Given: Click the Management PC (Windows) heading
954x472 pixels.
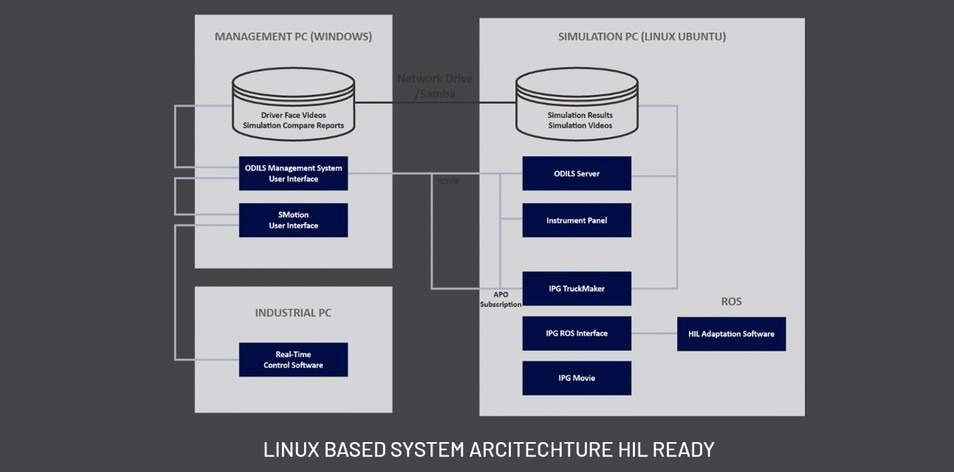Looking at the screenshot, I should coord(293,37).
